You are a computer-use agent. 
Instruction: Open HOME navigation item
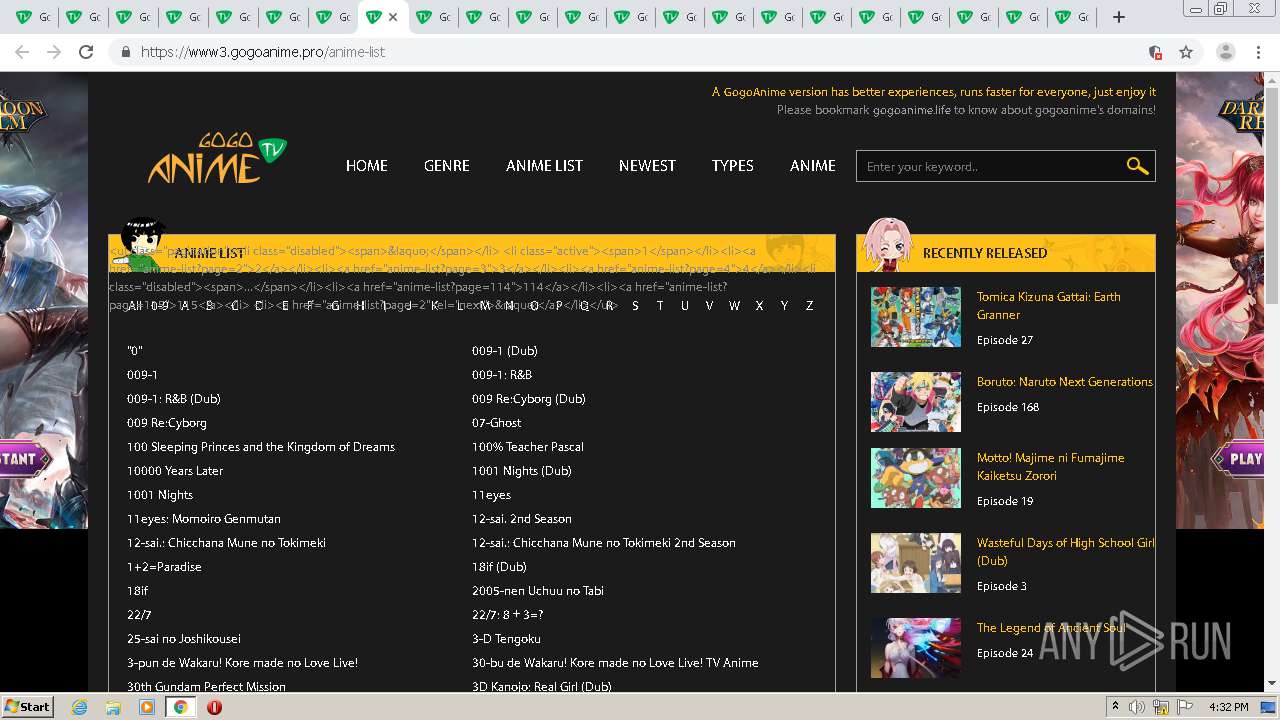(366, 166)
